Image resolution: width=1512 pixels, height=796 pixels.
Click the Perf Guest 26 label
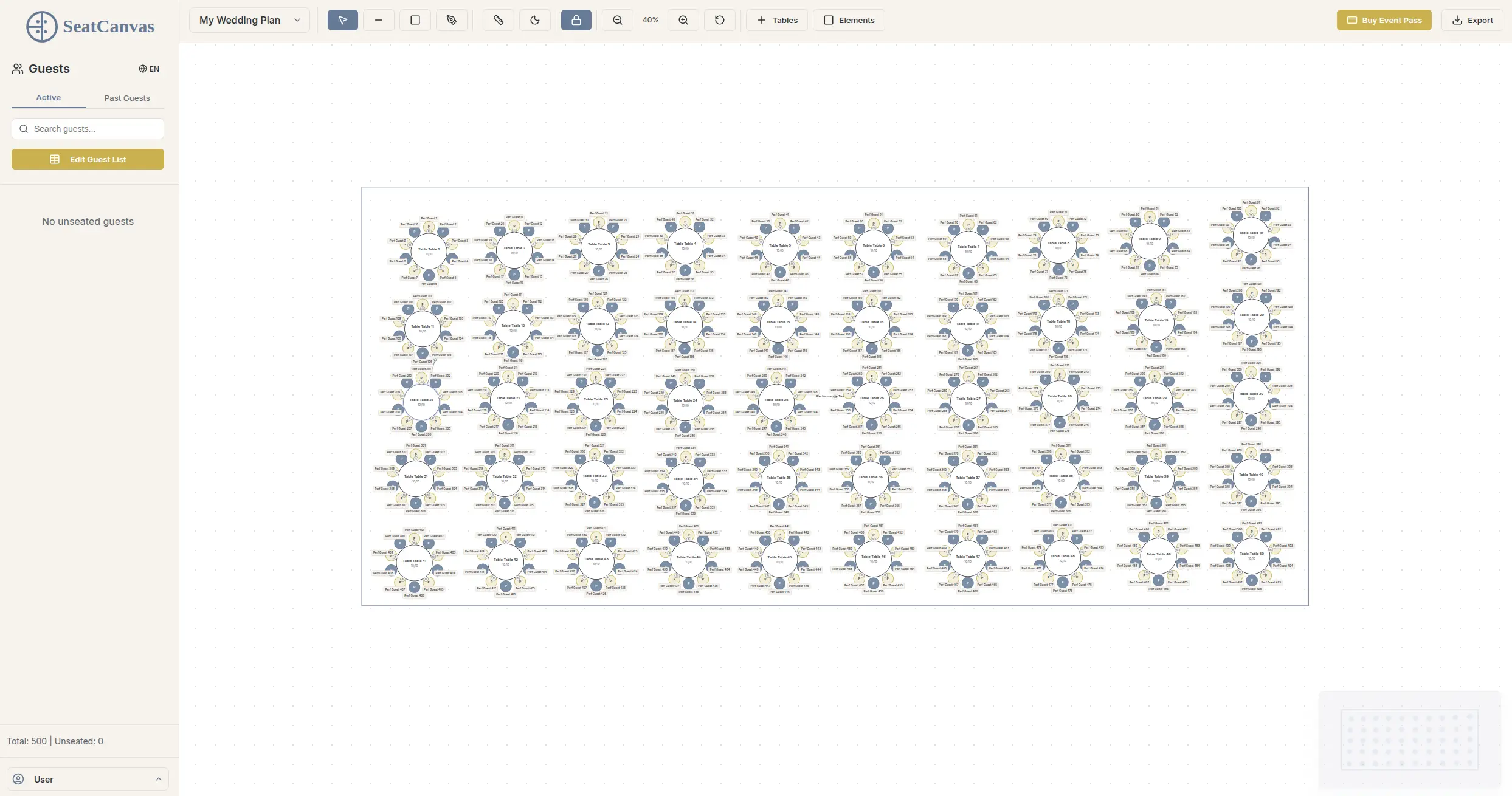(599, 279)
